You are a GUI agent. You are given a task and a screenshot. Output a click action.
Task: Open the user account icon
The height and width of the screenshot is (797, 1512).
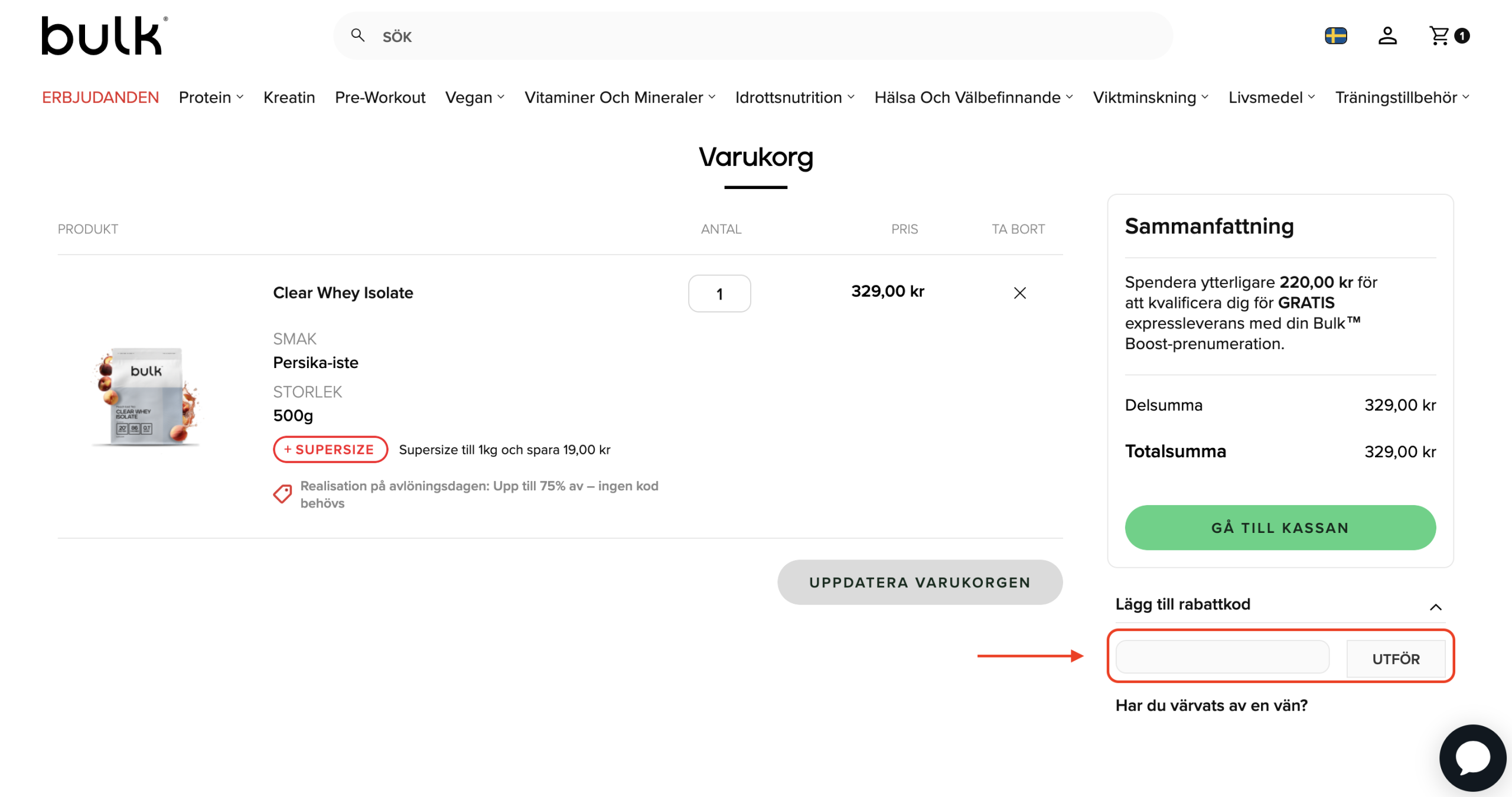coord(1387,36)
